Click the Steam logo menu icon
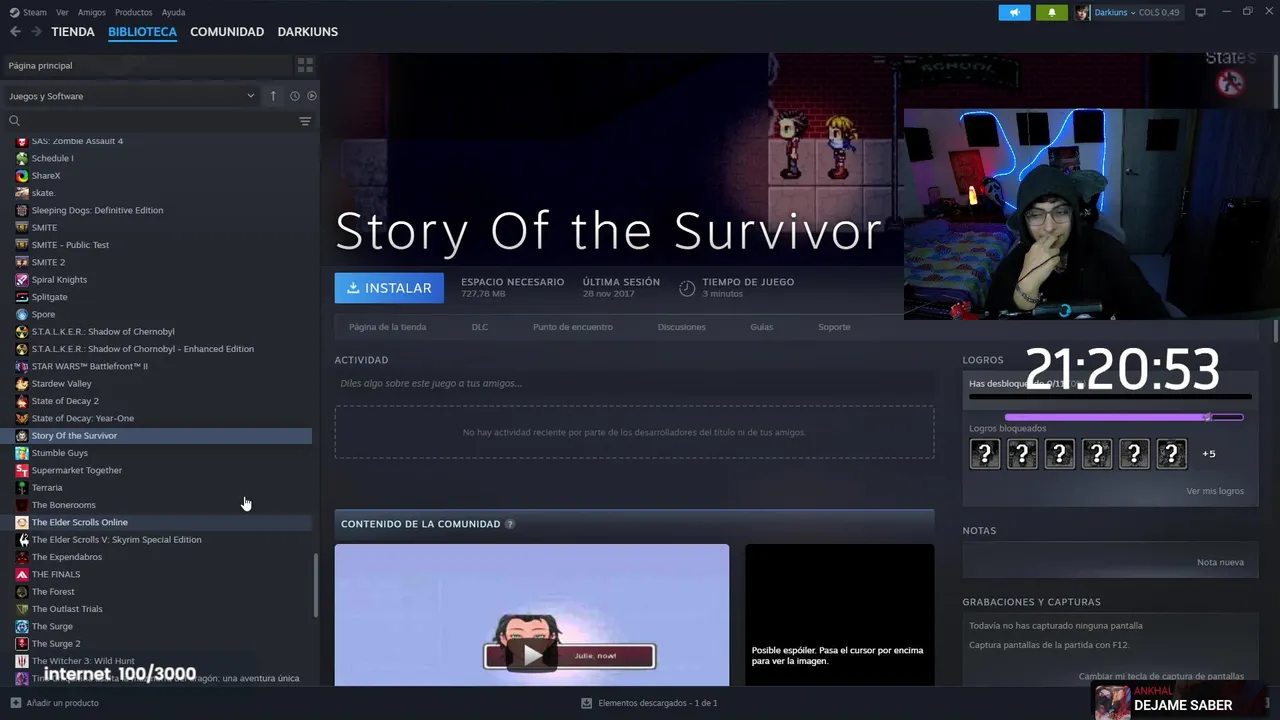Viewport: 1280px width, 720px height. (14, 12)
